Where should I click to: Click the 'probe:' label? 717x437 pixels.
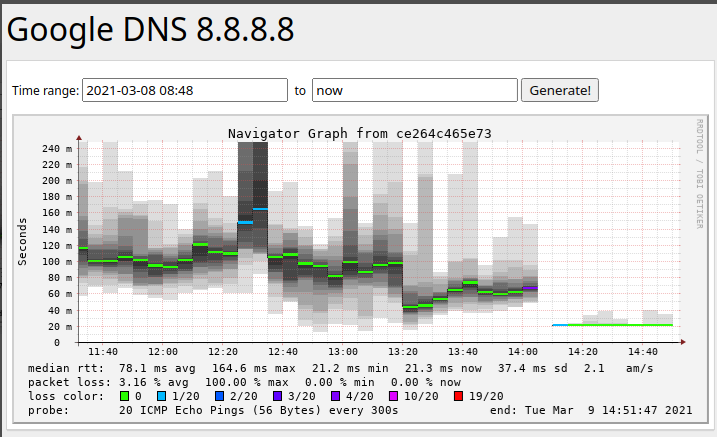pos(48,410)
